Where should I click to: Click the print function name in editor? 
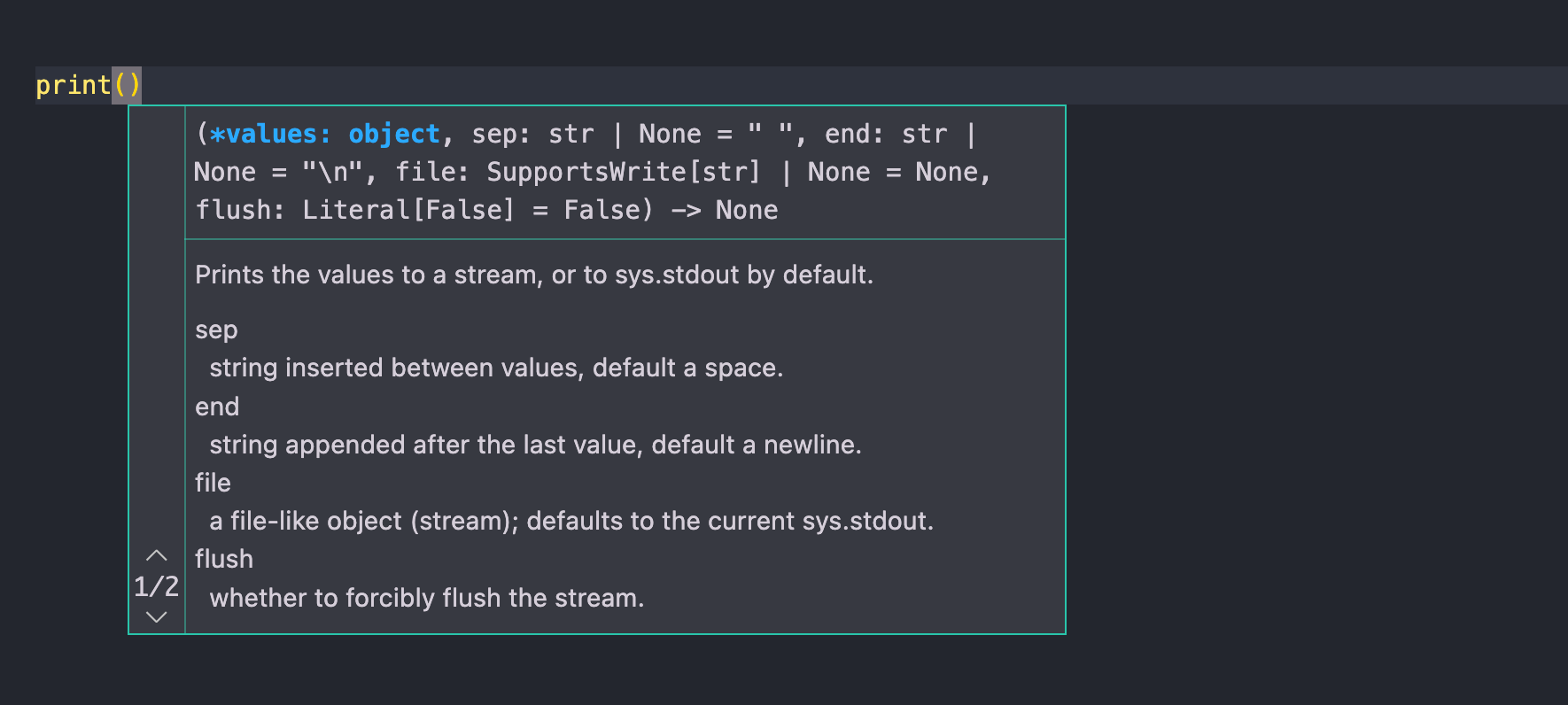73,85
